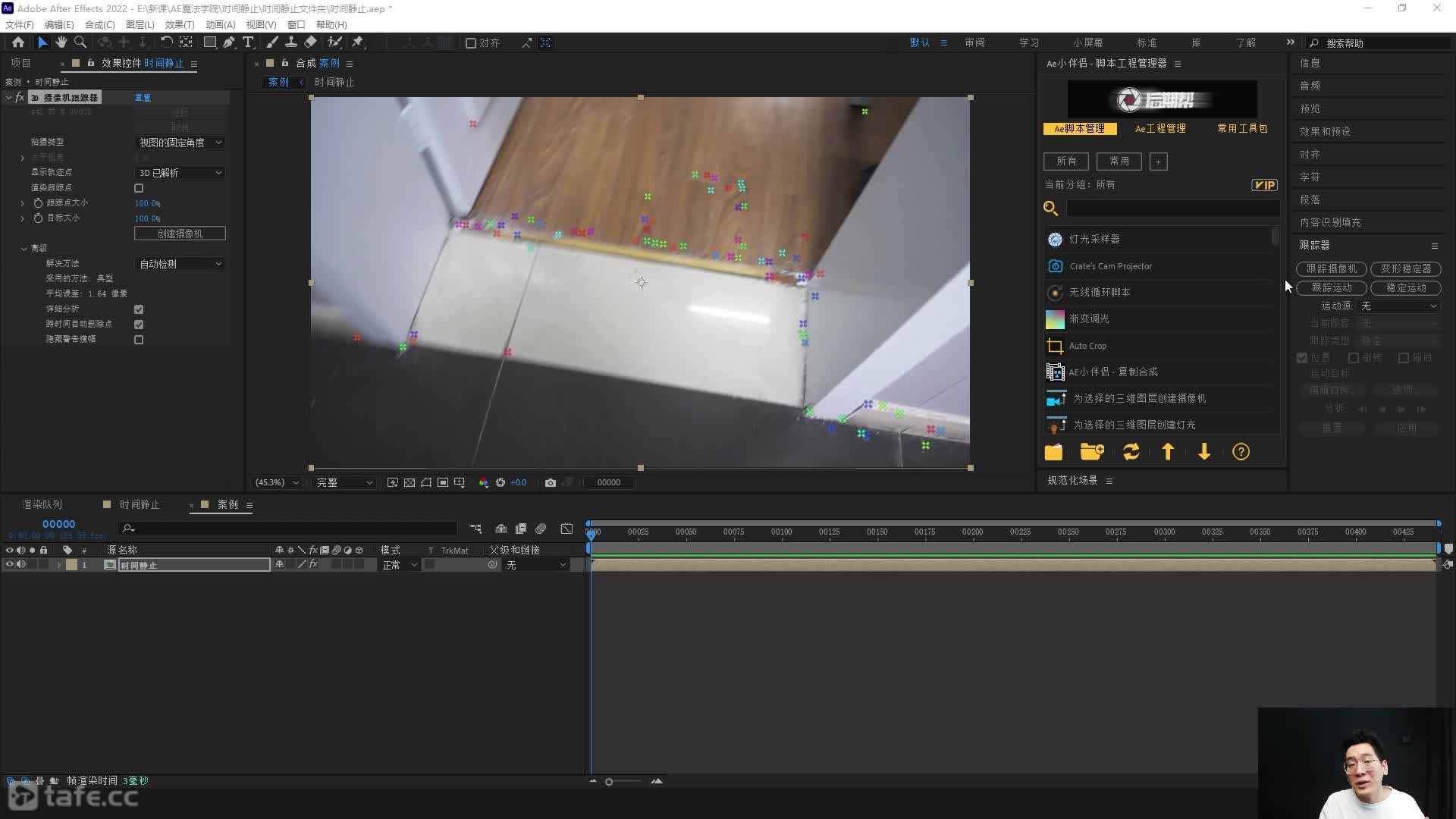Click the timeline layer search field

coord(288,529)
